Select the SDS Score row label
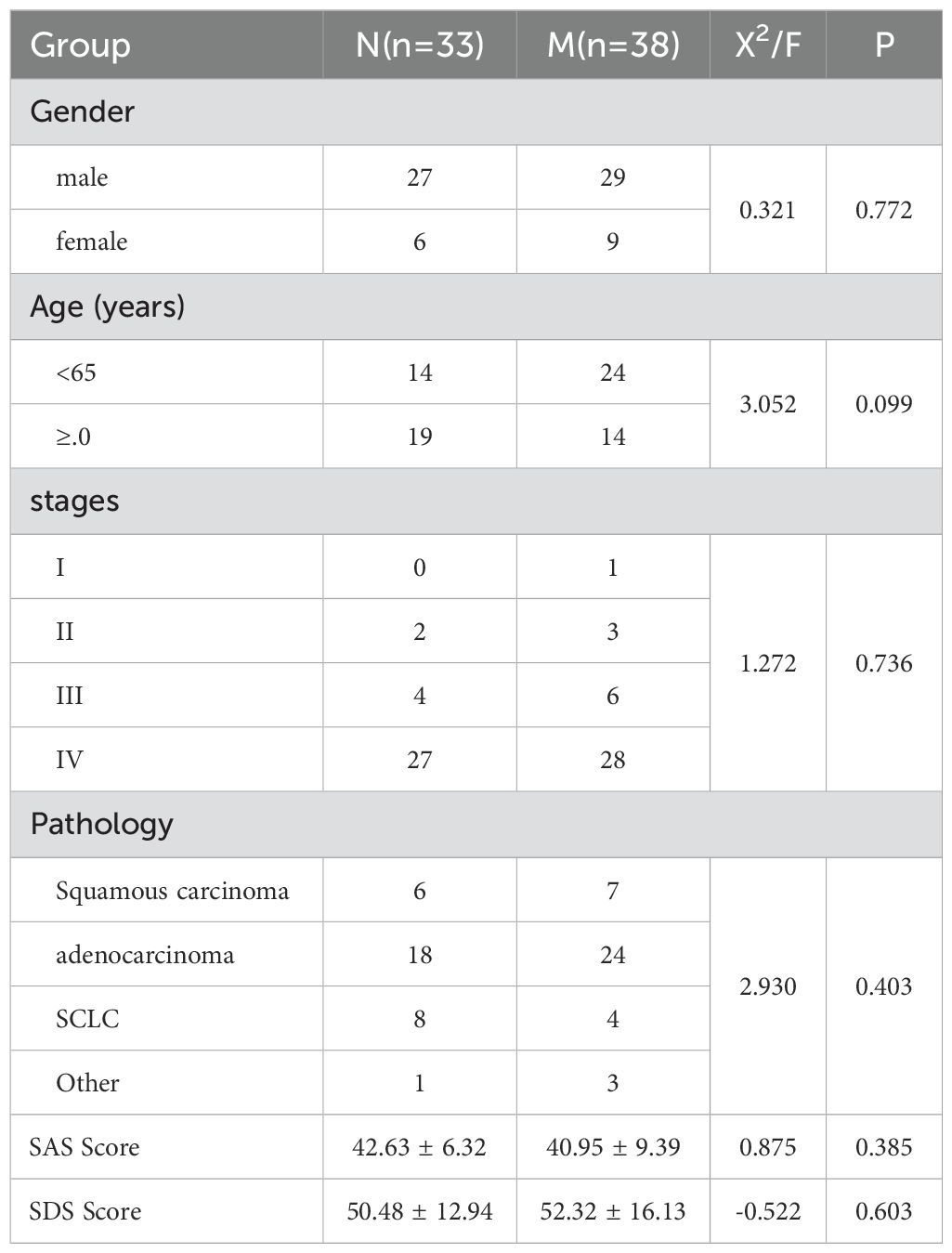 (x=85, y=1211)
